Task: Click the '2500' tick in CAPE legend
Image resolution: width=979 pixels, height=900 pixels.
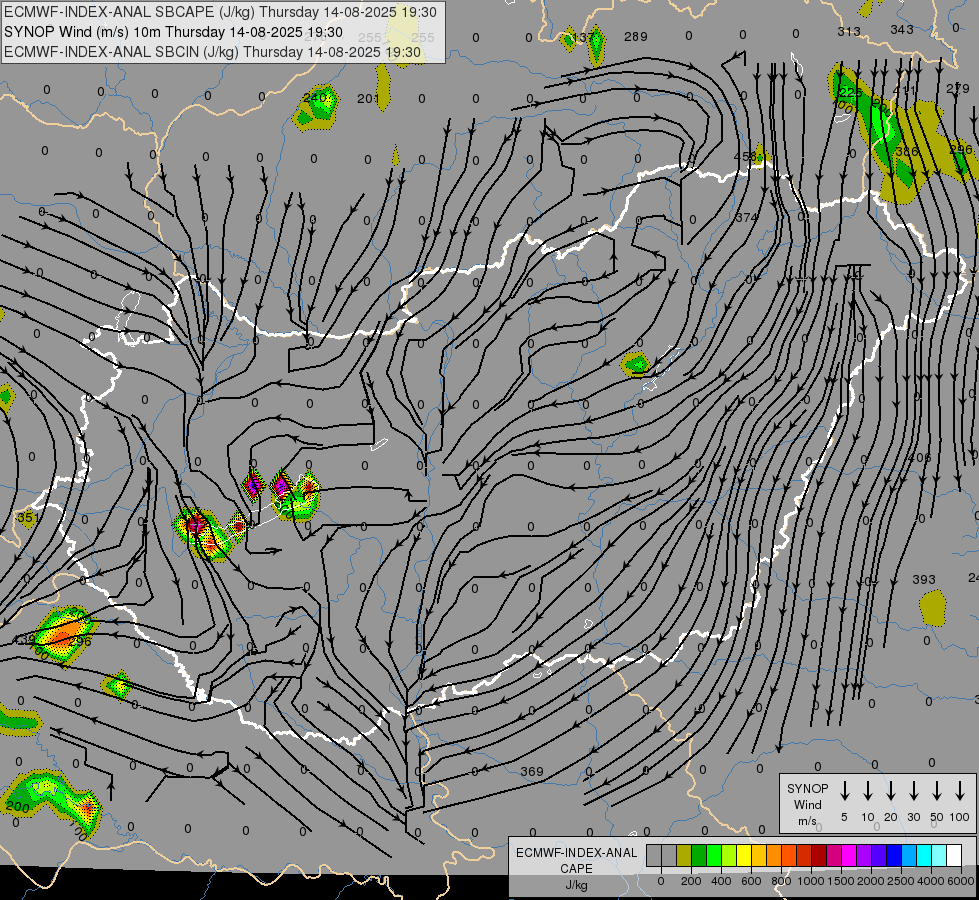Action: [x=901, y=881]
